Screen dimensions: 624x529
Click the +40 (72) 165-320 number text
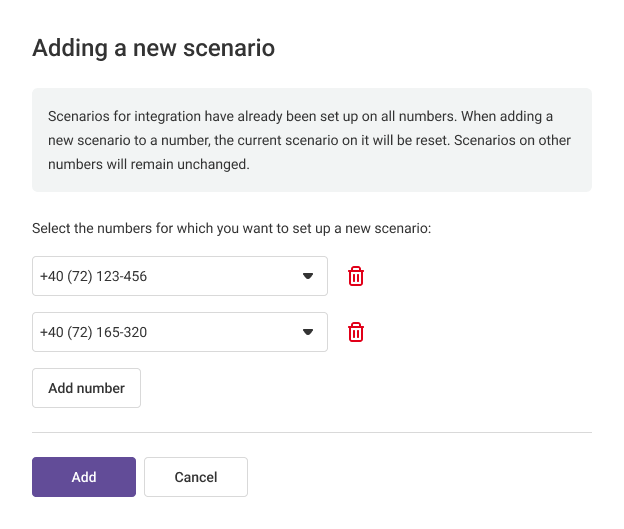coord(93,332)
